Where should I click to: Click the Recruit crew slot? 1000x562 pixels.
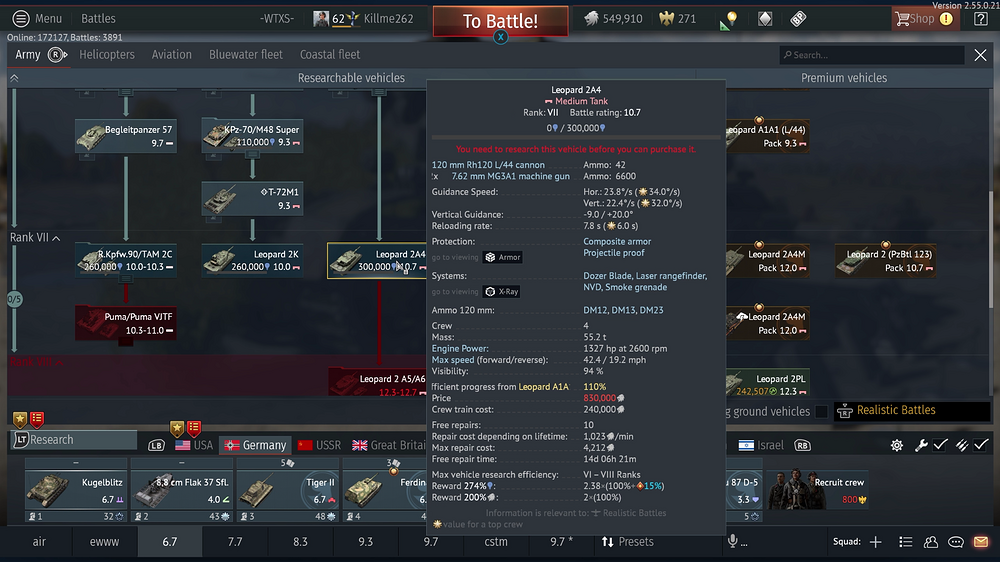tap(818, 490)
